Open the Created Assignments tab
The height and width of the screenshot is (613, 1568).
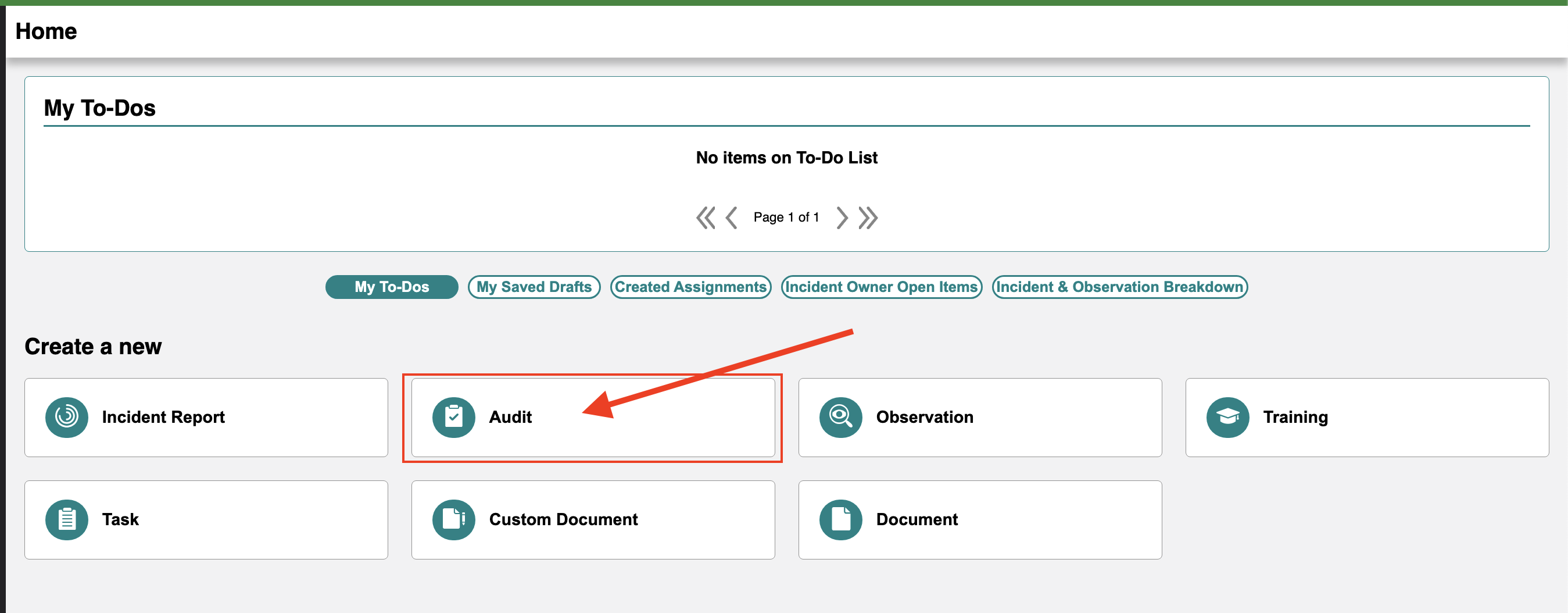691,287
